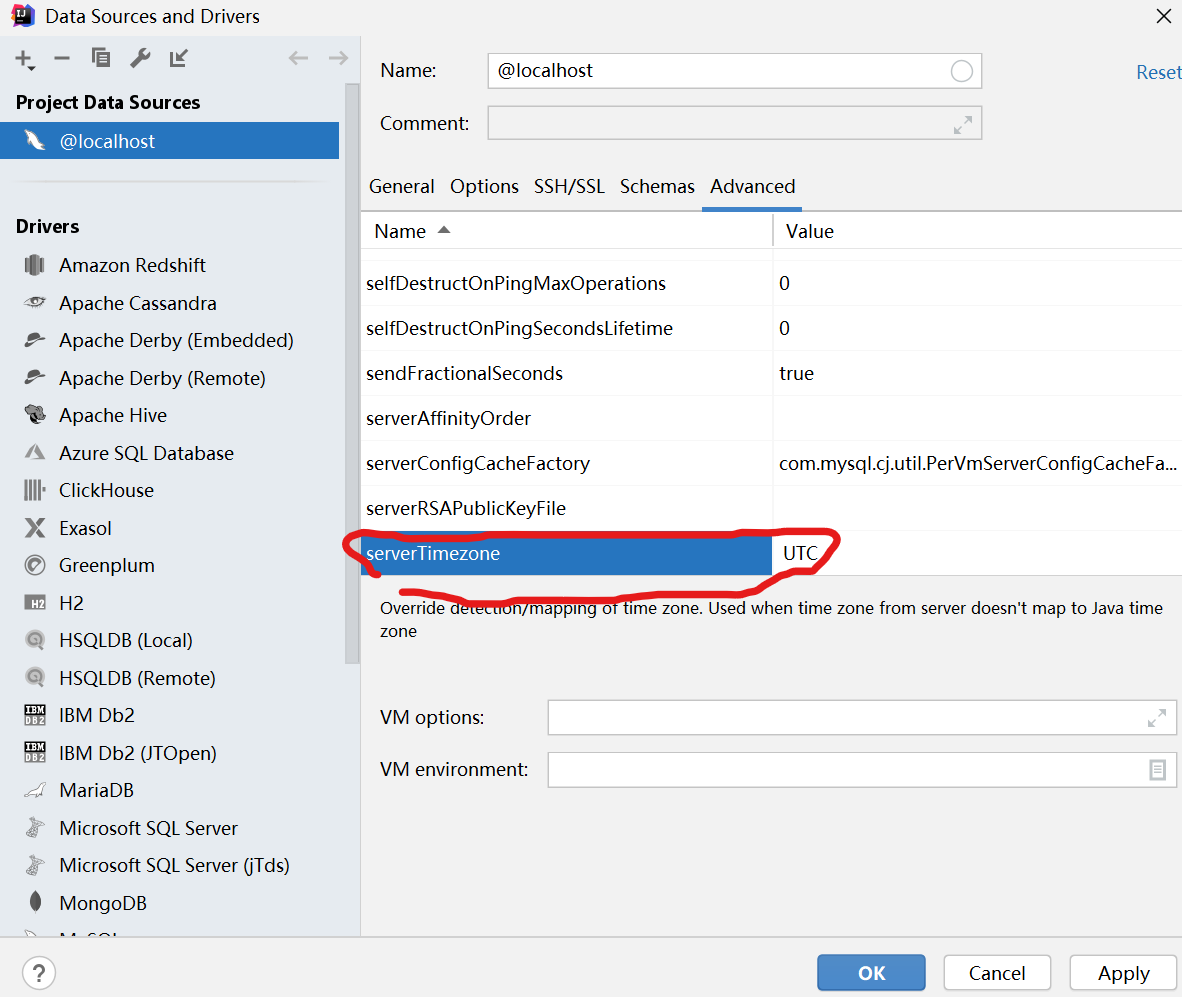Screen dimensions: 1182x997
Task: Switch to the Advanced tab
Action: (x=752, y=186)
